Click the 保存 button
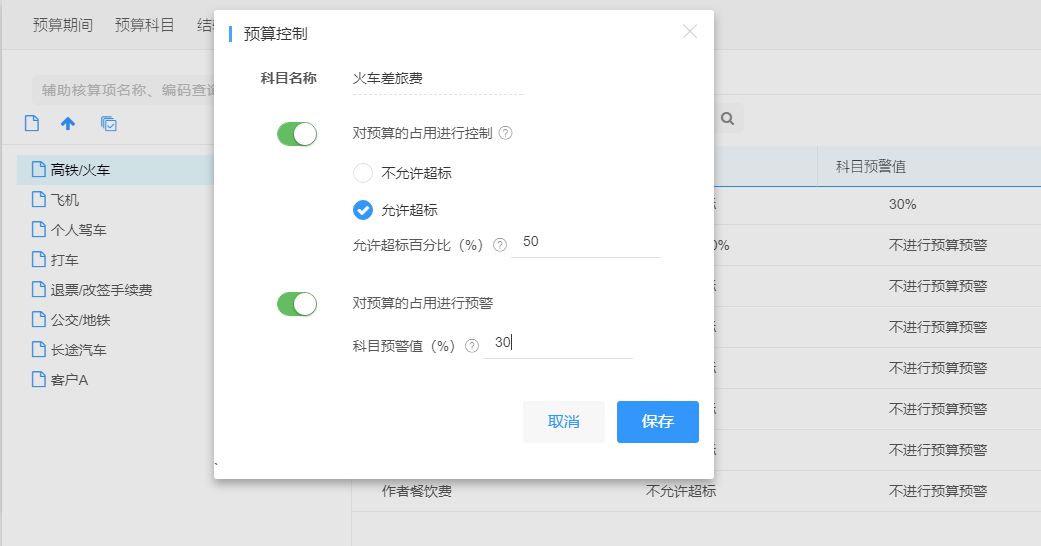Screen dimensions: 1041x546 [658, 422]
